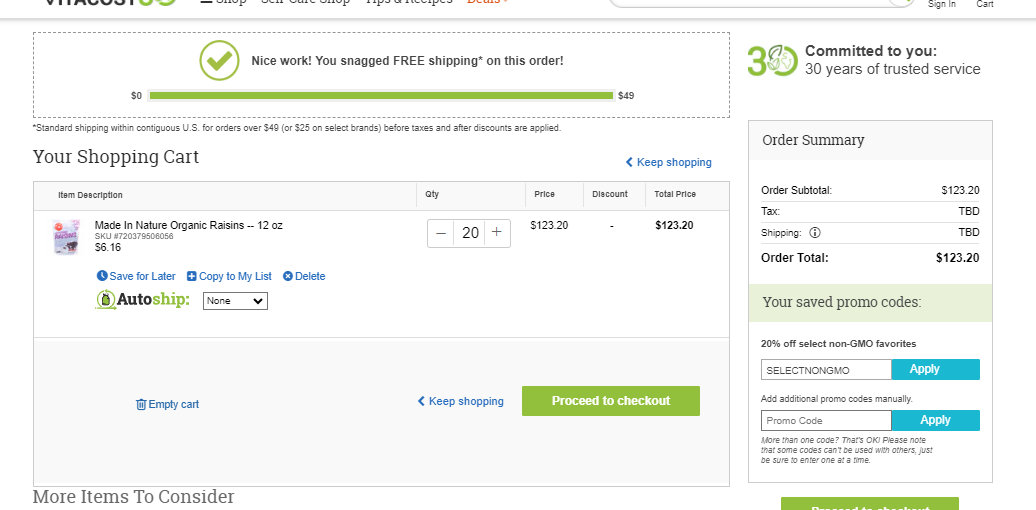Click the Empty cart trash icon
Screen dimensions: 1036x510
point(141,404)
